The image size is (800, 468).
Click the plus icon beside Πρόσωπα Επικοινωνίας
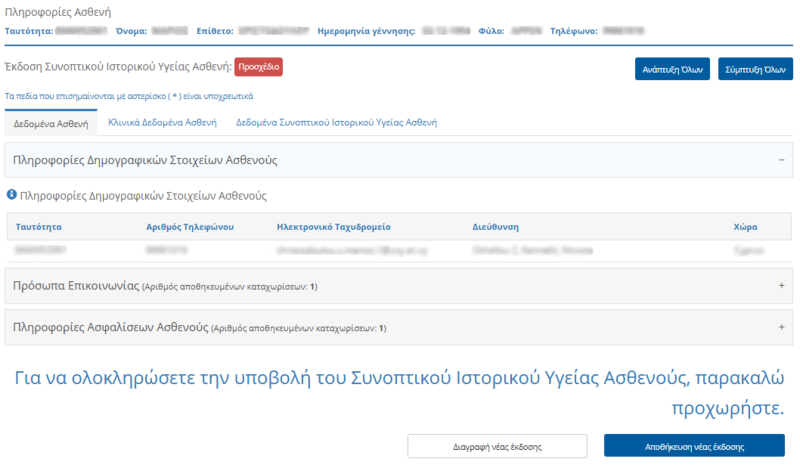[781, 286]
